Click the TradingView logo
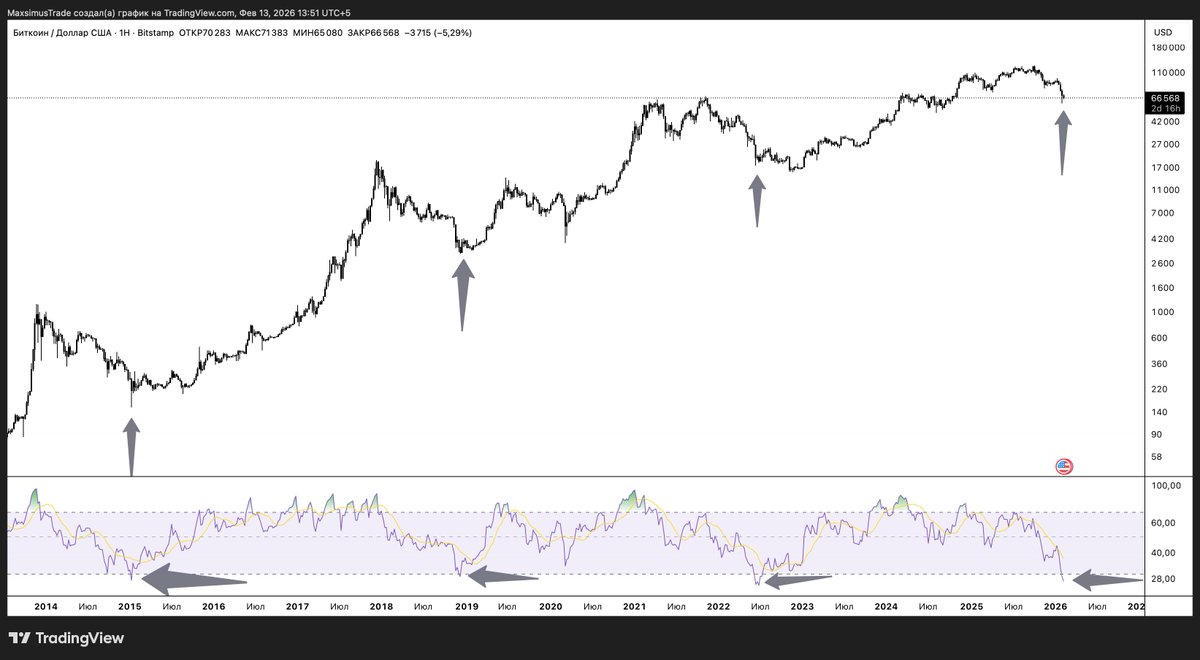The height and width of the screenshot is (660, 1200). point(65,638)
